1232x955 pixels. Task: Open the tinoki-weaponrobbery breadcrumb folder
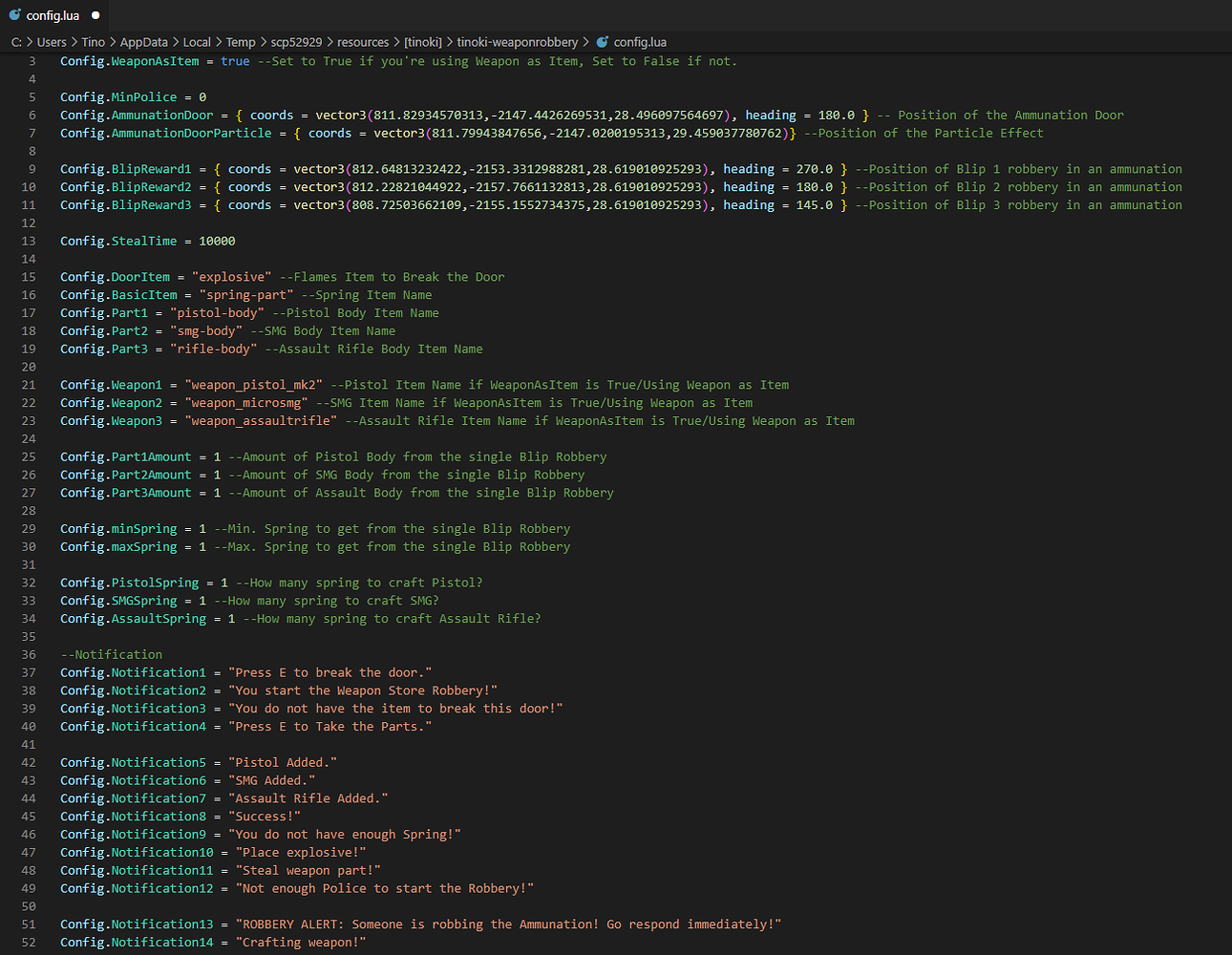point(517,42)
